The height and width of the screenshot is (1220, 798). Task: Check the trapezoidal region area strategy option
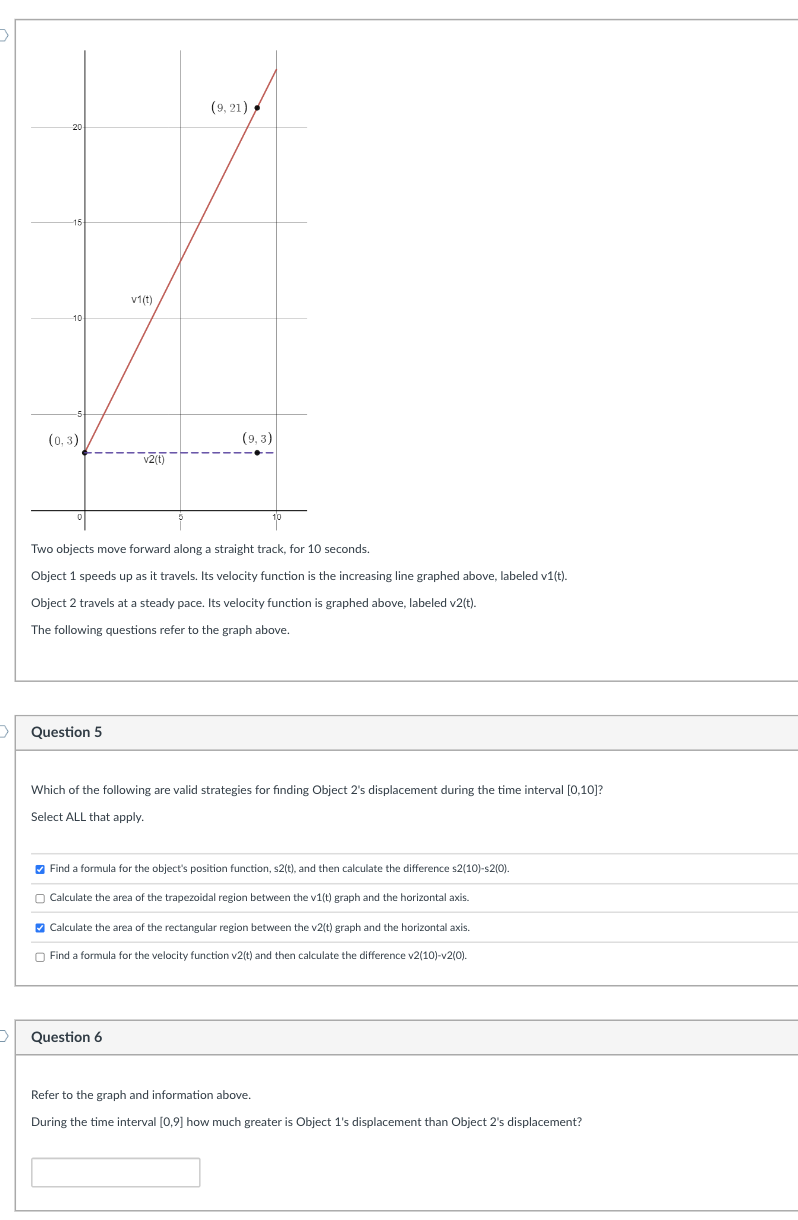pyautogui.click(x=38, y=897)
